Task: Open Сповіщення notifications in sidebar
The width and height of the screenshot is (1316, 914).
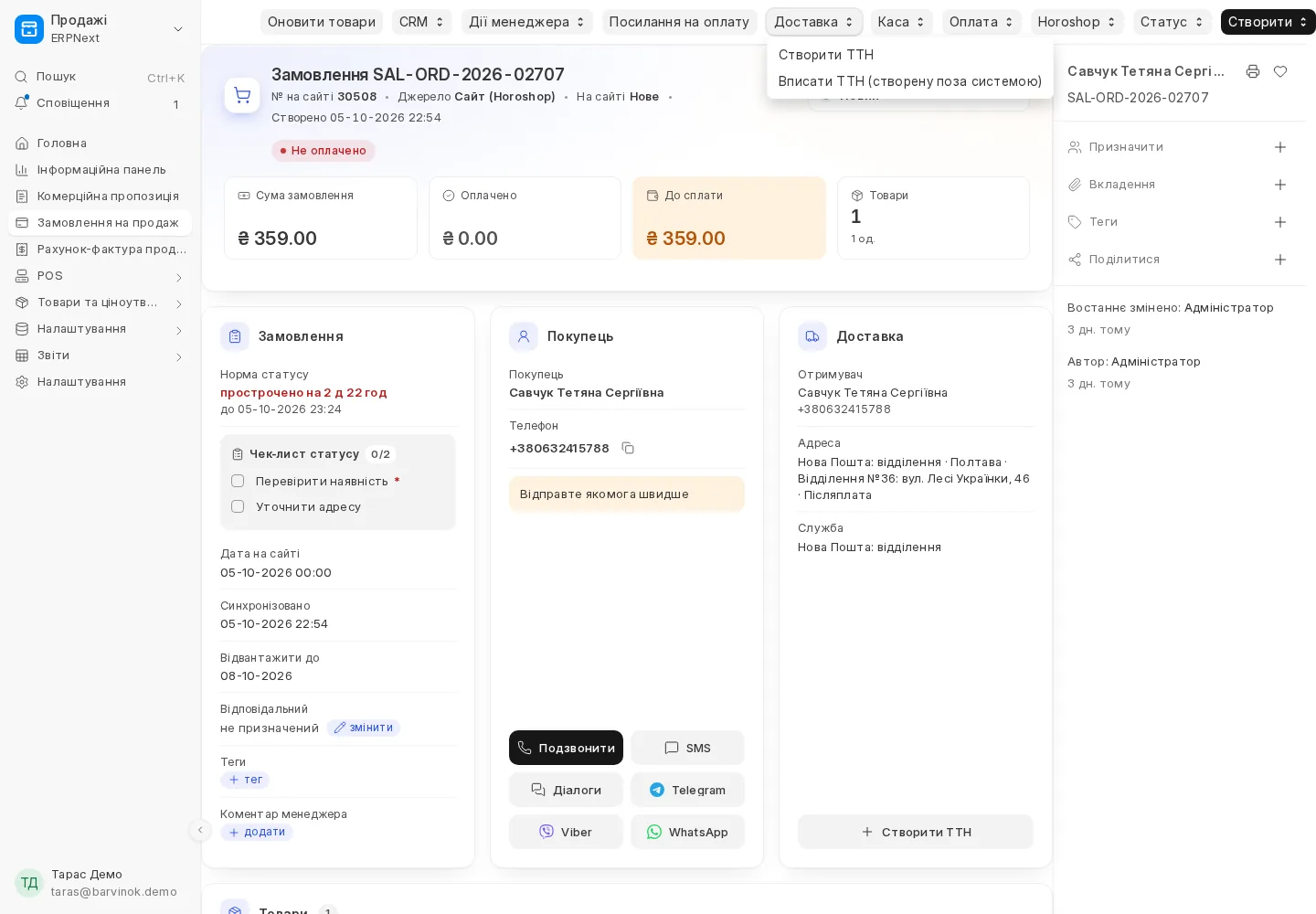Action: coord(100,103)
